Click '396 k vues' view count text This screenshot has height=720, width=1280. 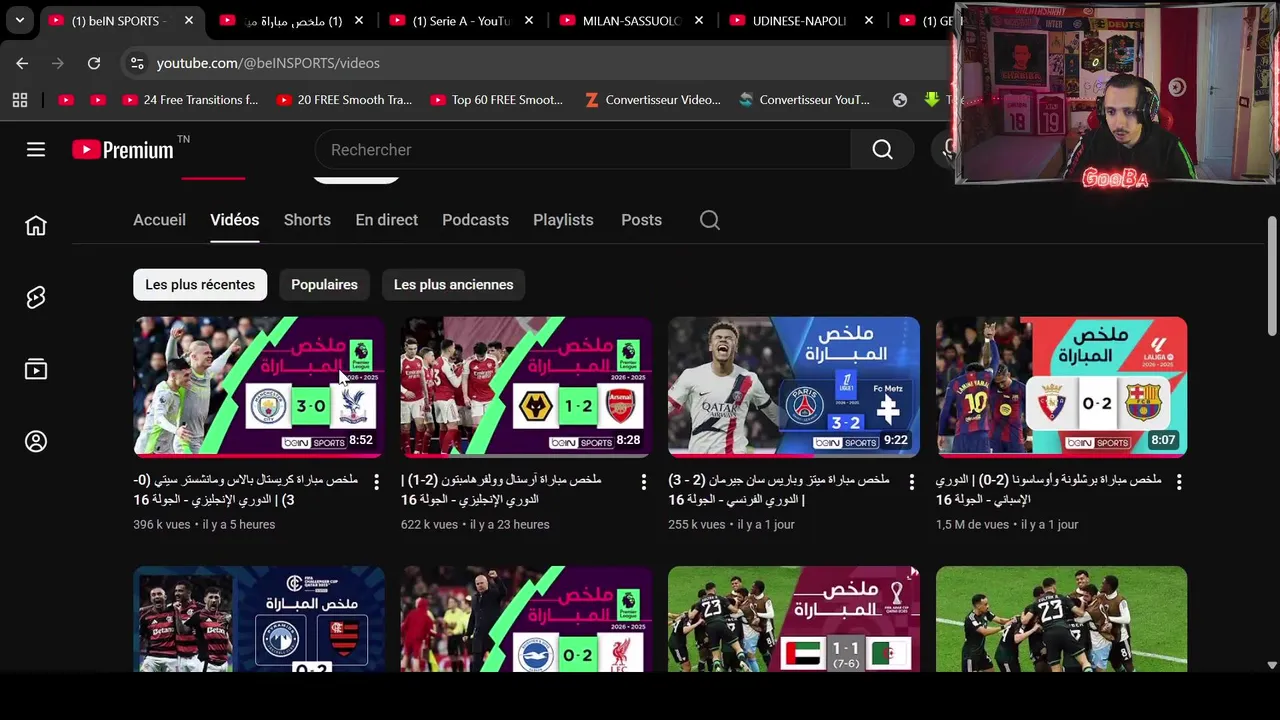point(162,525)
